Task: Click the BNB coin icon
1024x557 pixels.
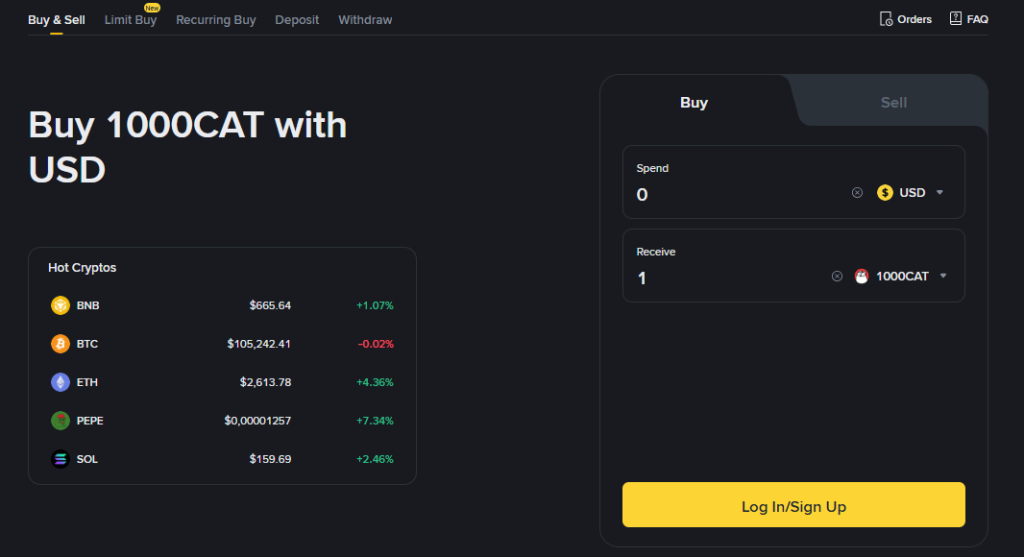Action: (60, 305)
